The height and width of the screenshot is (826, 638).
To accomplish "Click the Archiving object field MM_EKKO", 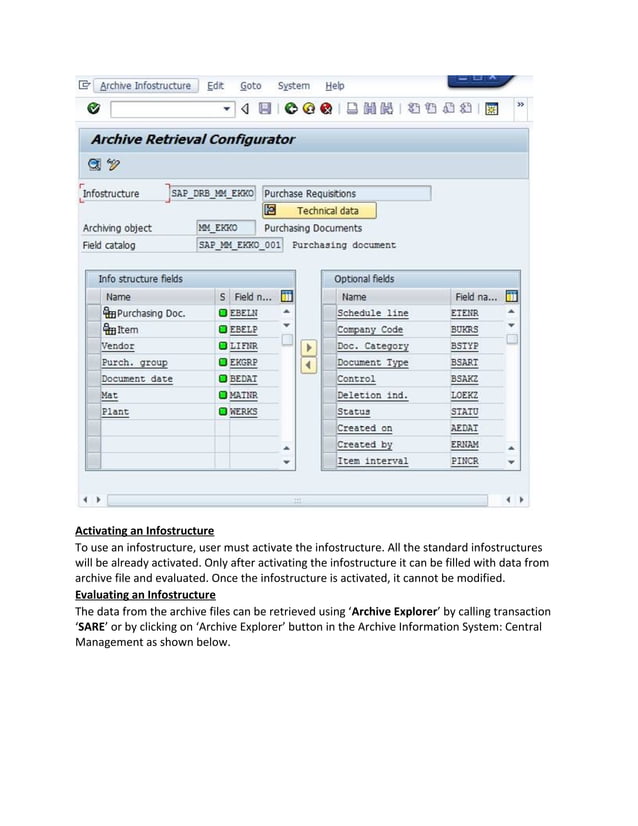I will pos(226,228).
